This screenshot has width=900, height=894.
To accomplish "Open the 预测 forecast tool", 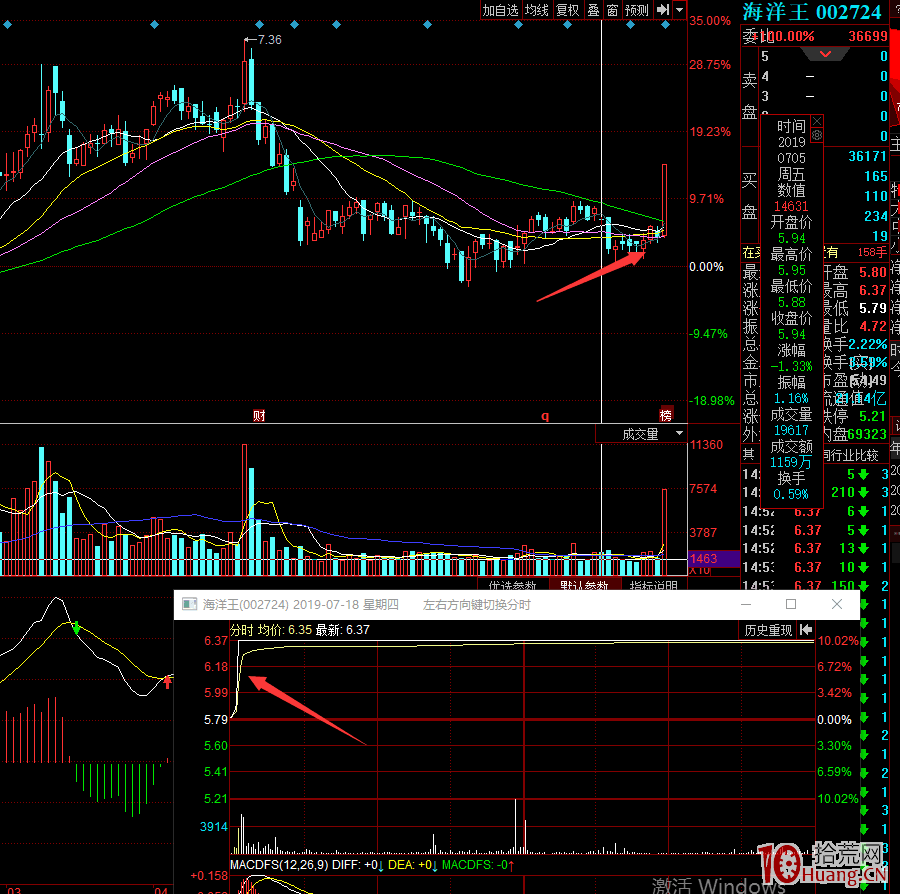I will pyautogui.click(x=637, y=10).
